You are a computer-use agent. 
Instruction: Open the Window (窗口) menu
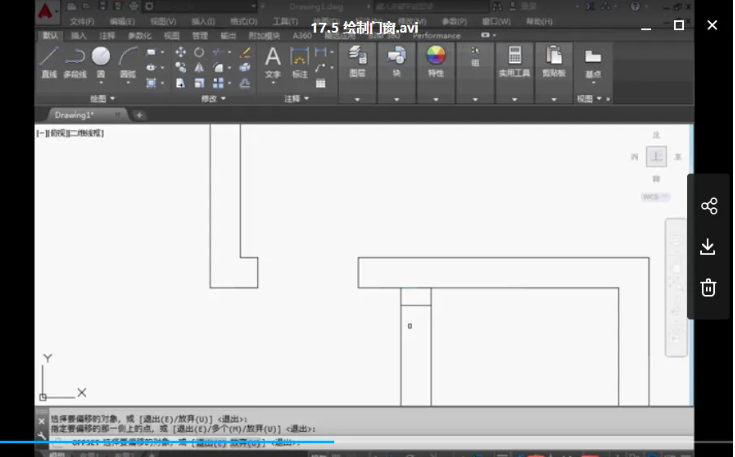pyautogui.click(x=496, y=22)
